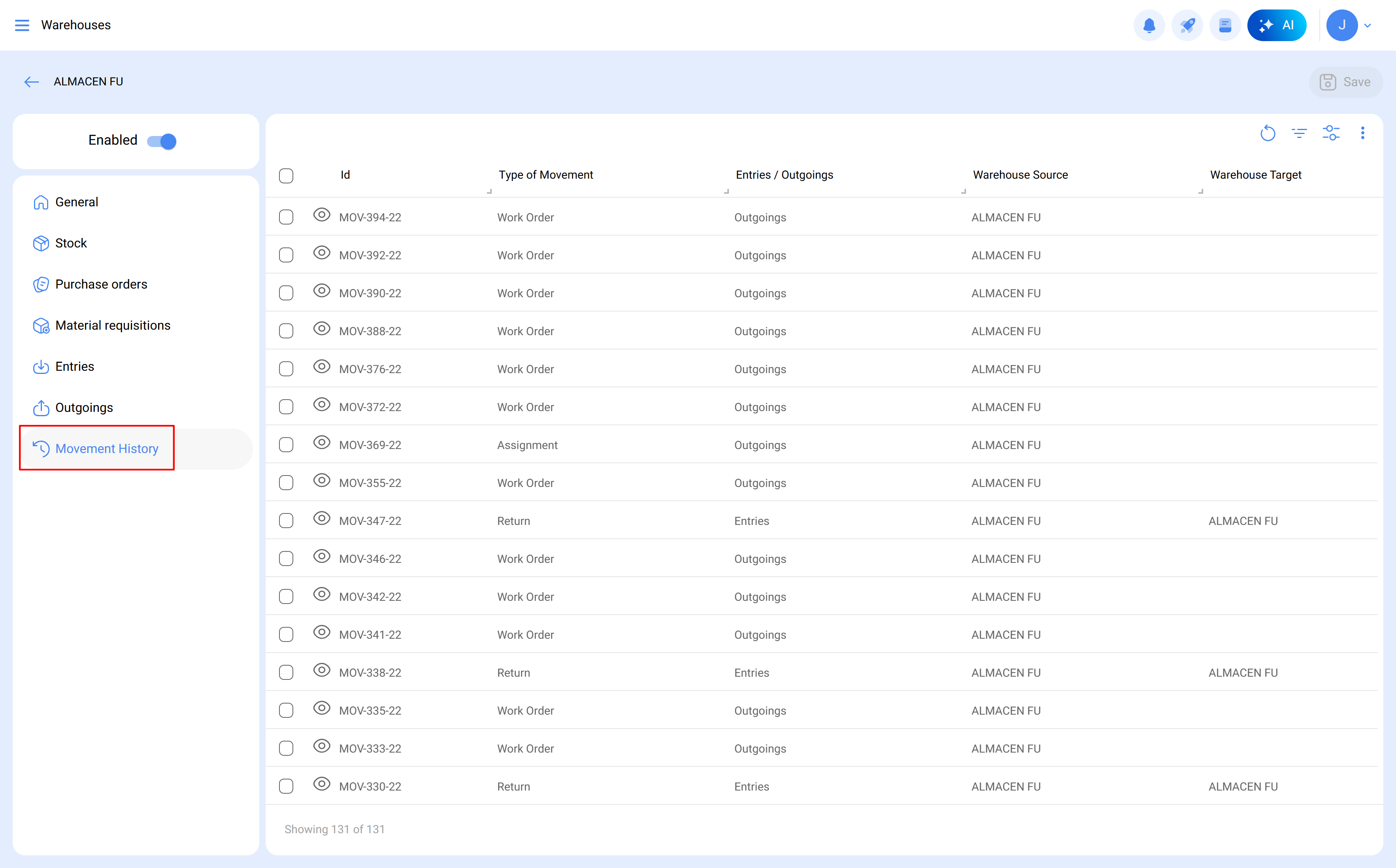Open the three-dot more options menu
Screen dimensions: 1396x868
[x=1362, y=133]
